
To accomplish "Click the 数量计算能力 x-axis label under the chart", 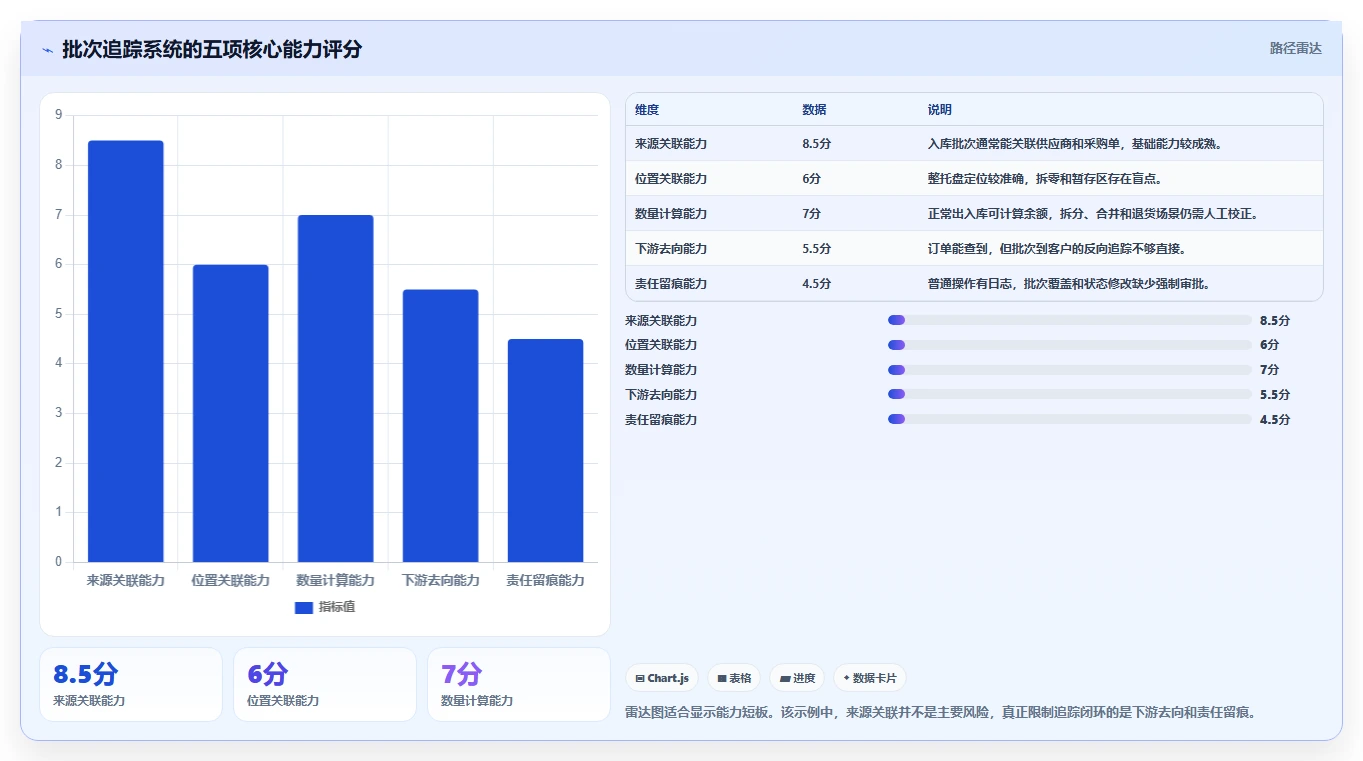I will click(335, 580).
